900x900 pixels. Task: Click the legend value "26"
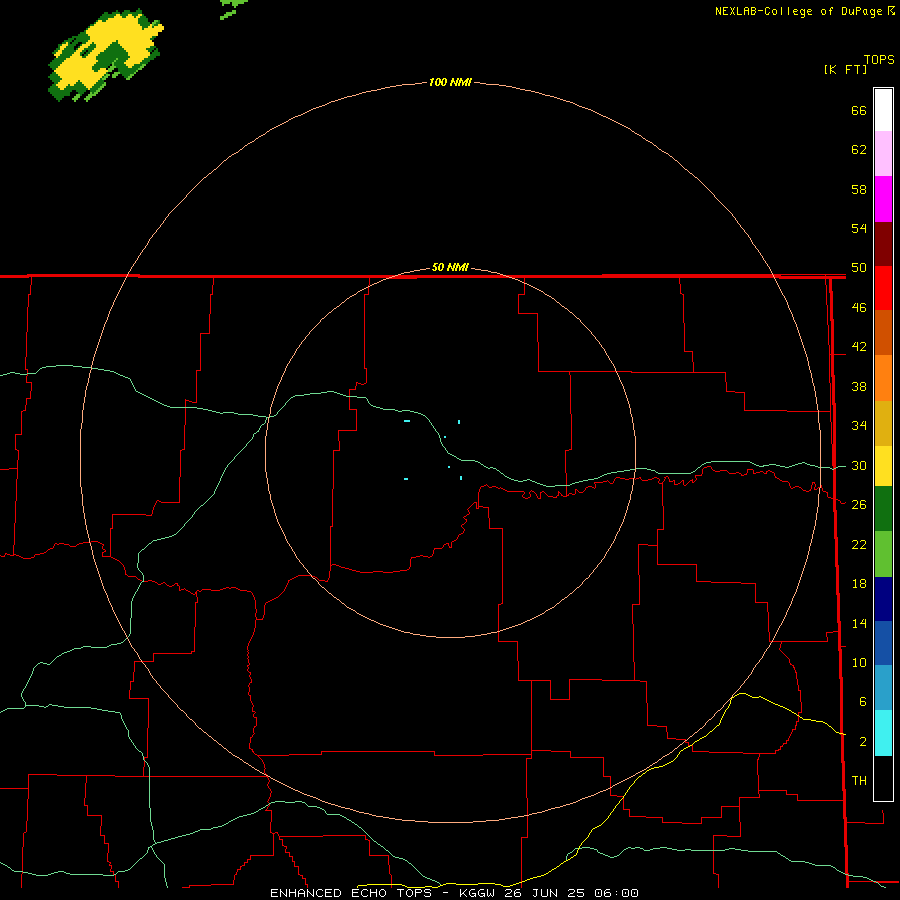859,505
